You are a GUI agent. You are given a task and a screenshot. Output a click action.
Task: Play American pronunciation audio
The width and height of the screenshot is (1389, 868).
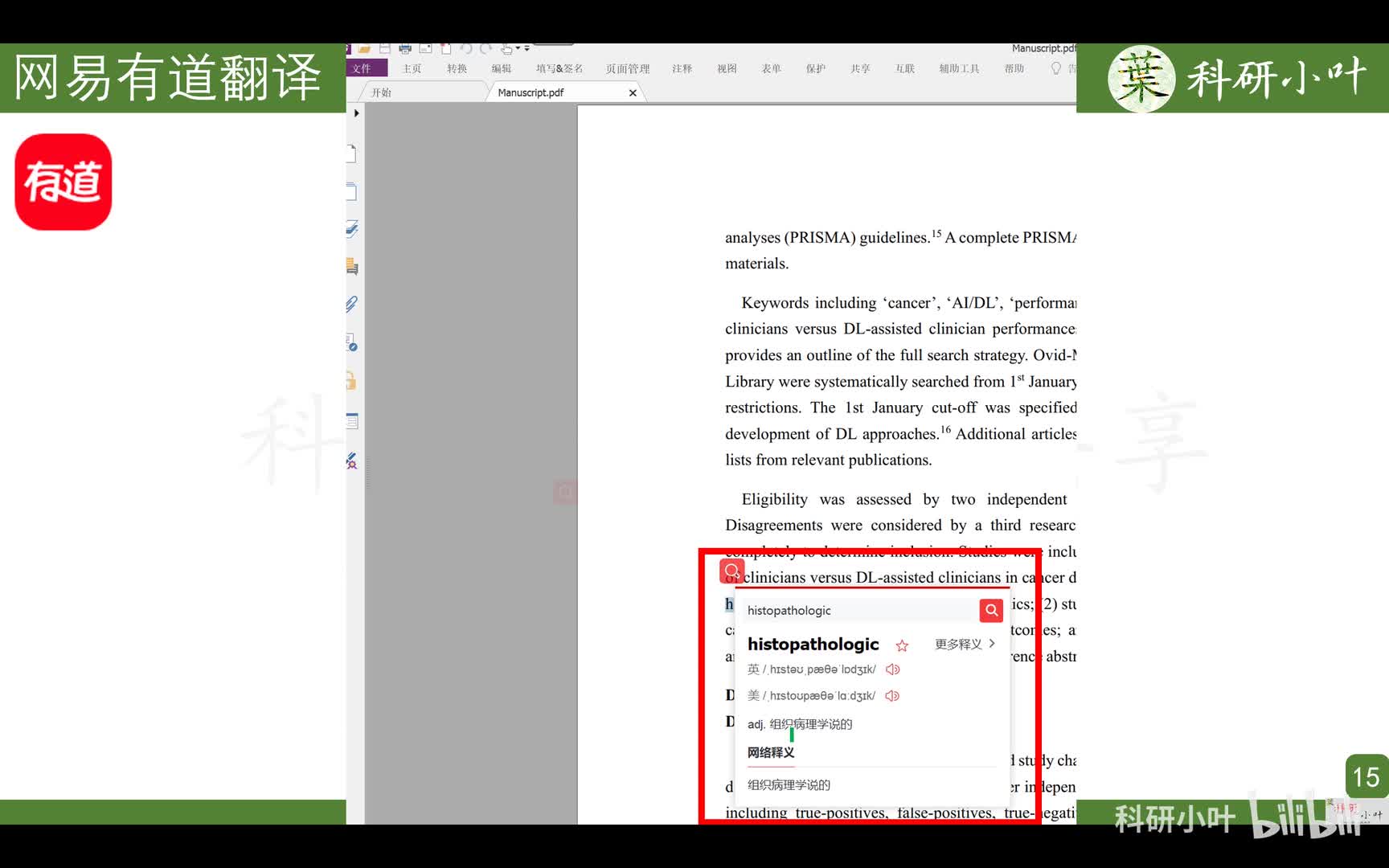coord(891,696)
